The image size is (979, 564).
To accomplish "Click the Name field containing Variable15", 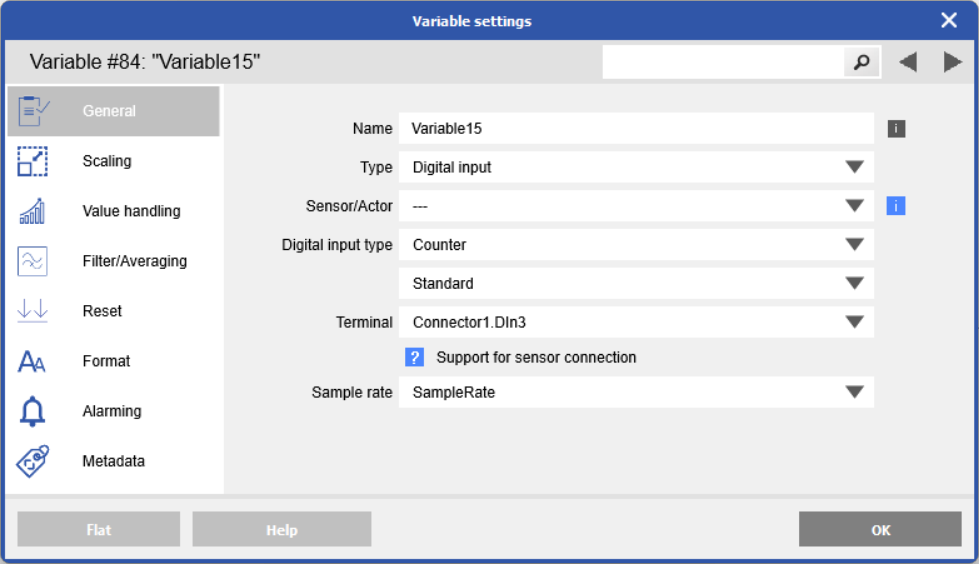I will click(635, 128).
